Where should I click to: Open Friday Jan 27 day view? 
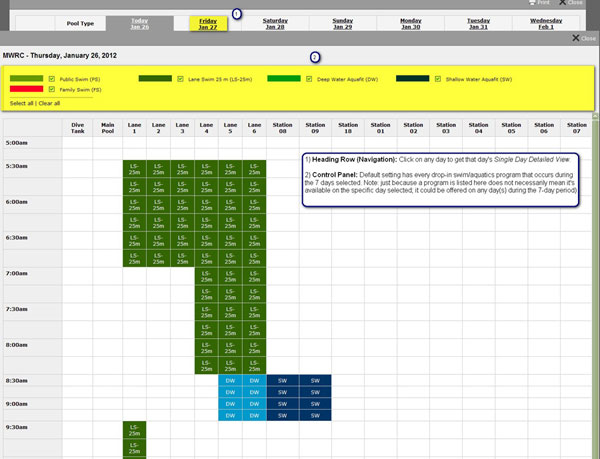pyautogui.click(x=208, y=23)
